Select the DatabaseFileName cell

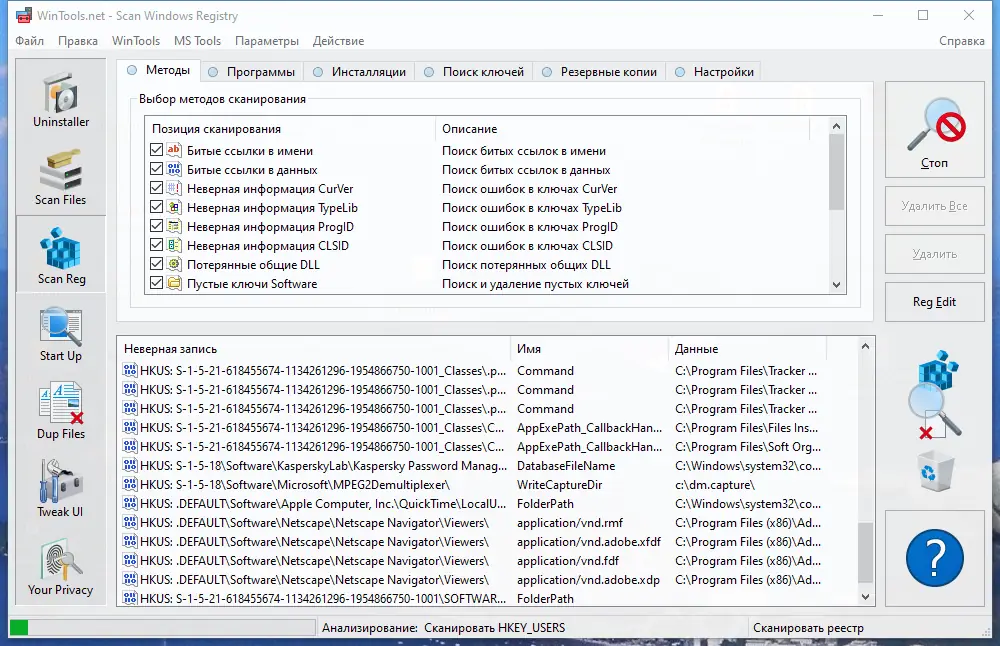pos(566,466)
